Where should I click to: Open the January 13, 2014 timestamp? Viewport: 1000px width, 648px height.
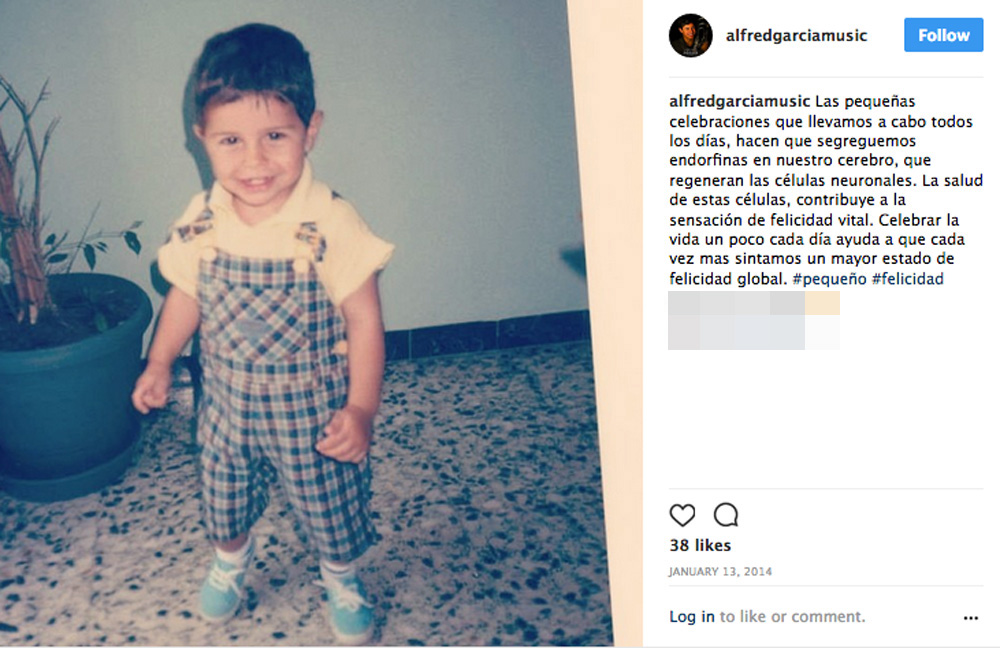(x=720, y=571)
